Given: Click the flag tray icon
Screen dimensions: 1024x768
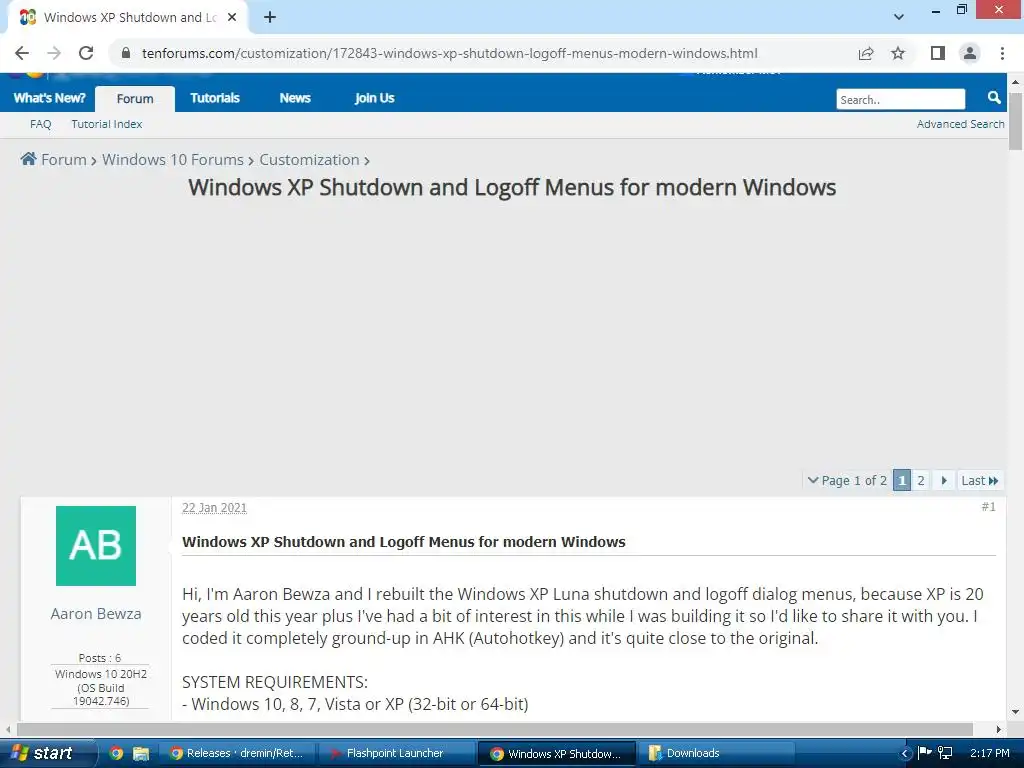Looking at the screenshot, I should 924,752.
